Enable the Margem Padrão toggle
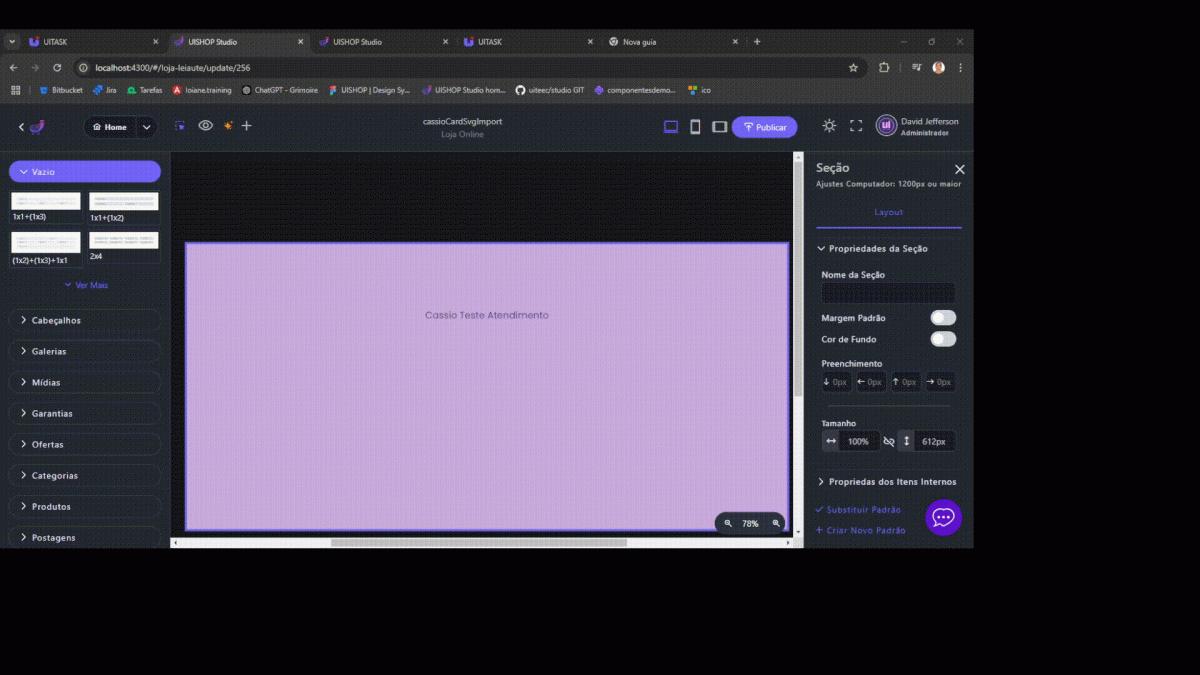 (942, 318)
